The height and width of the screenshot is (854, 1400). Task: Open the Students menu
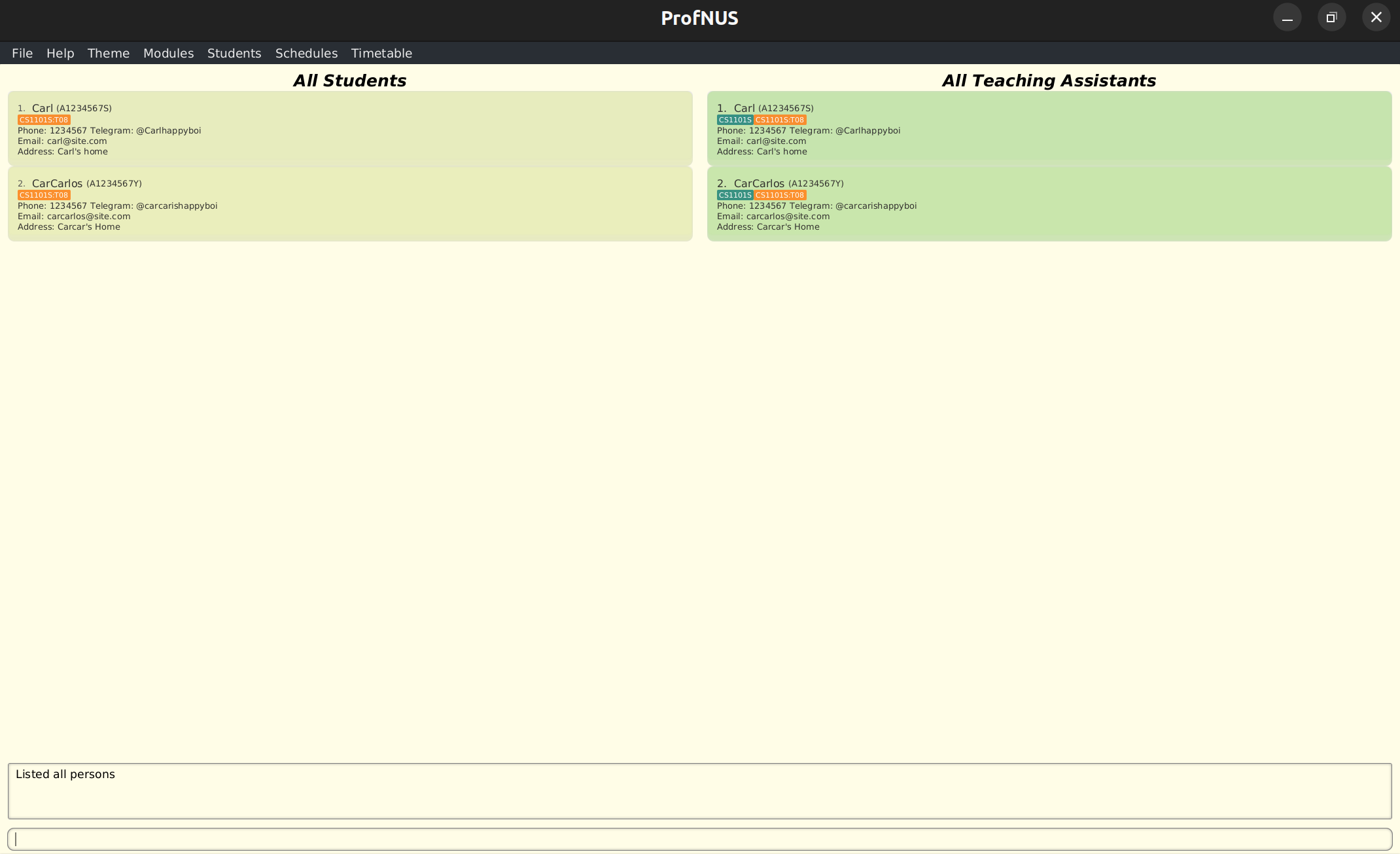[234, 53]
